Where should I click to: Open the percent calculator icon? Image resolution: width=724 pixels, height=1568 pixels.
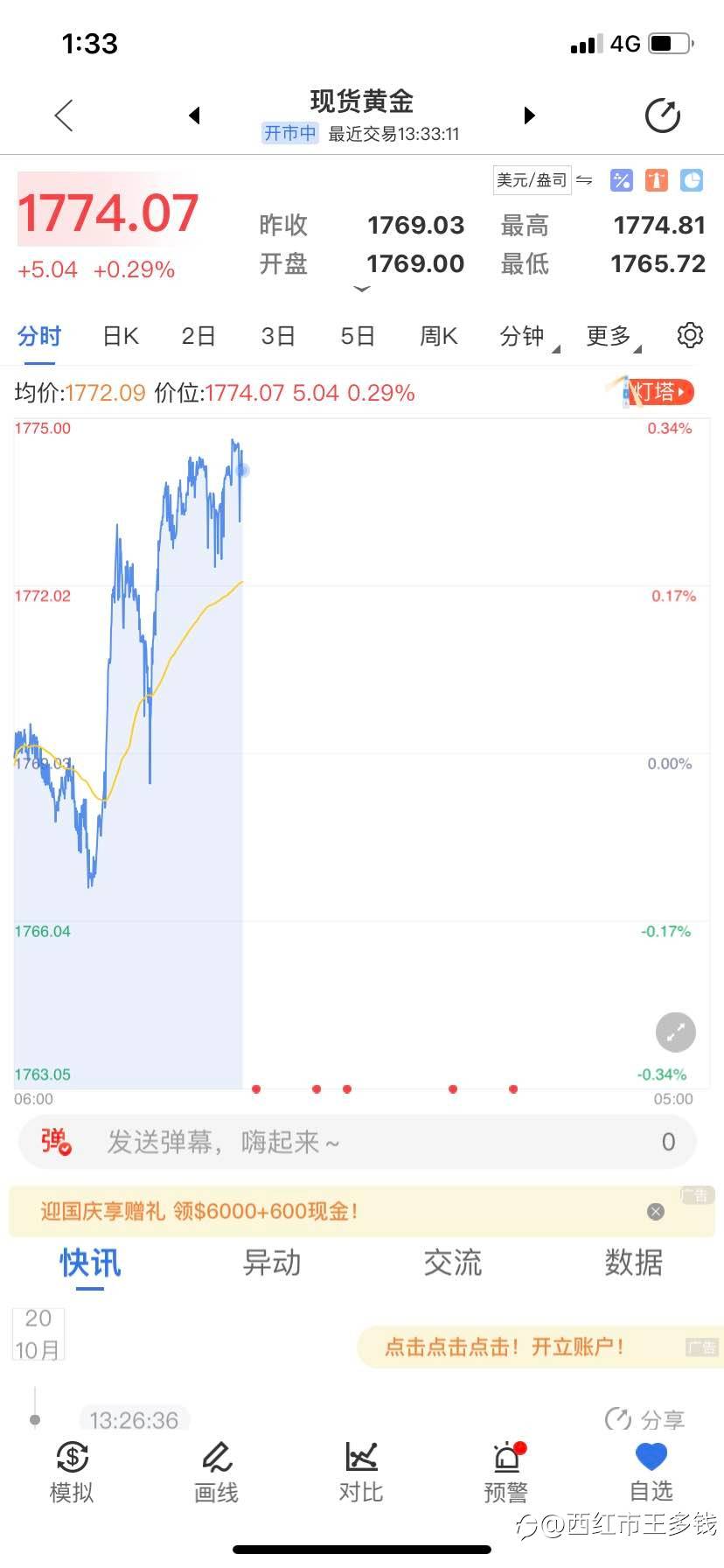point(622,180)
